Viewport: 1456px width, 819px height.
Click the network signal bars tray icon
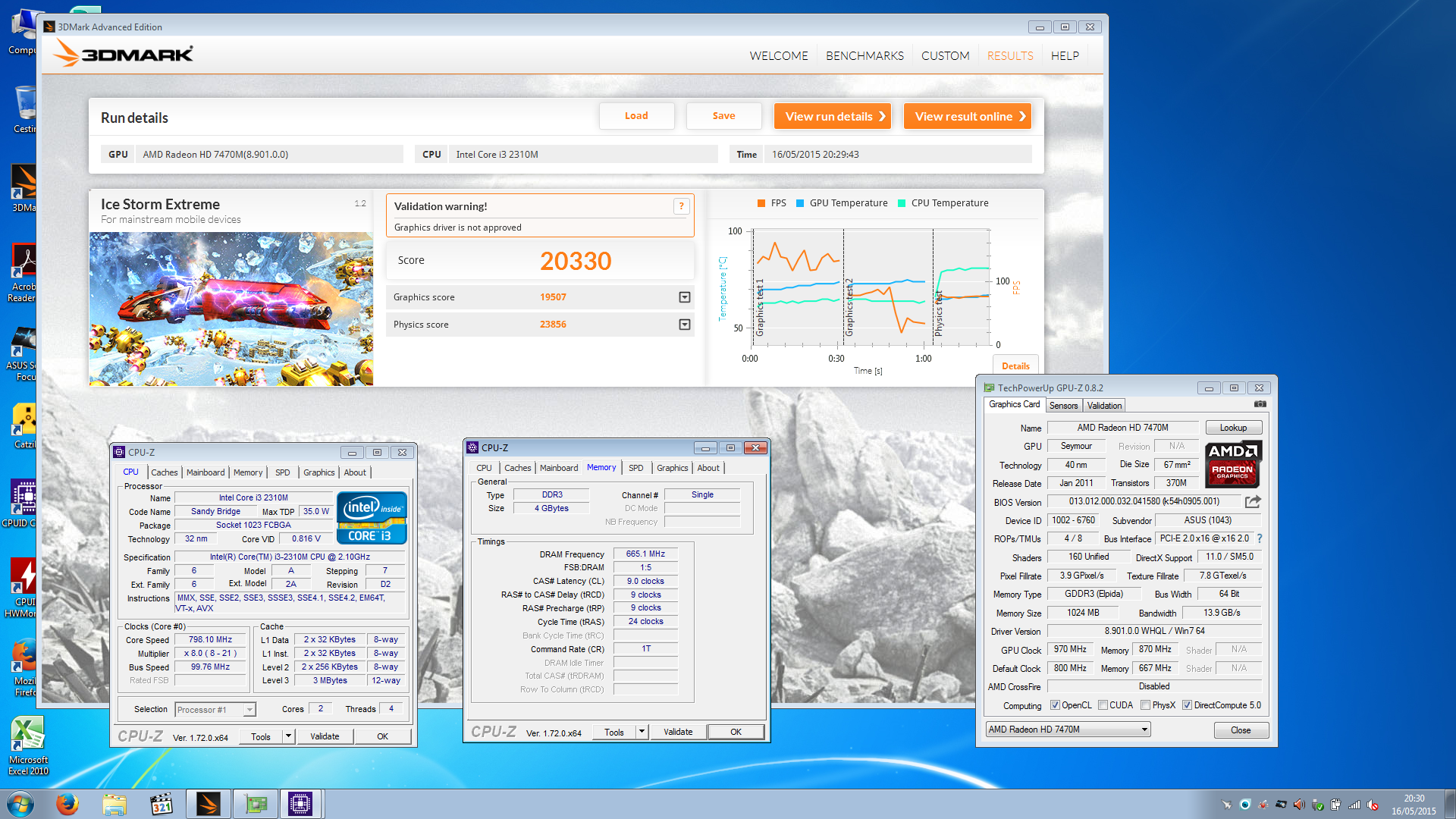point(1354,805)
